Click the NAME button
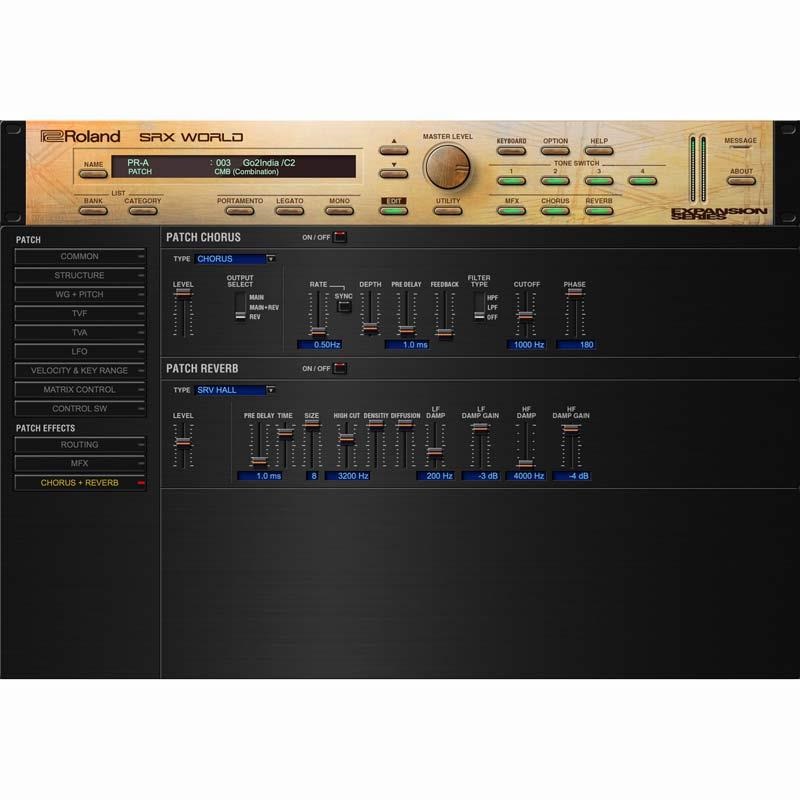The width and height of the screenshot is (800, 800). pos(93,174)
